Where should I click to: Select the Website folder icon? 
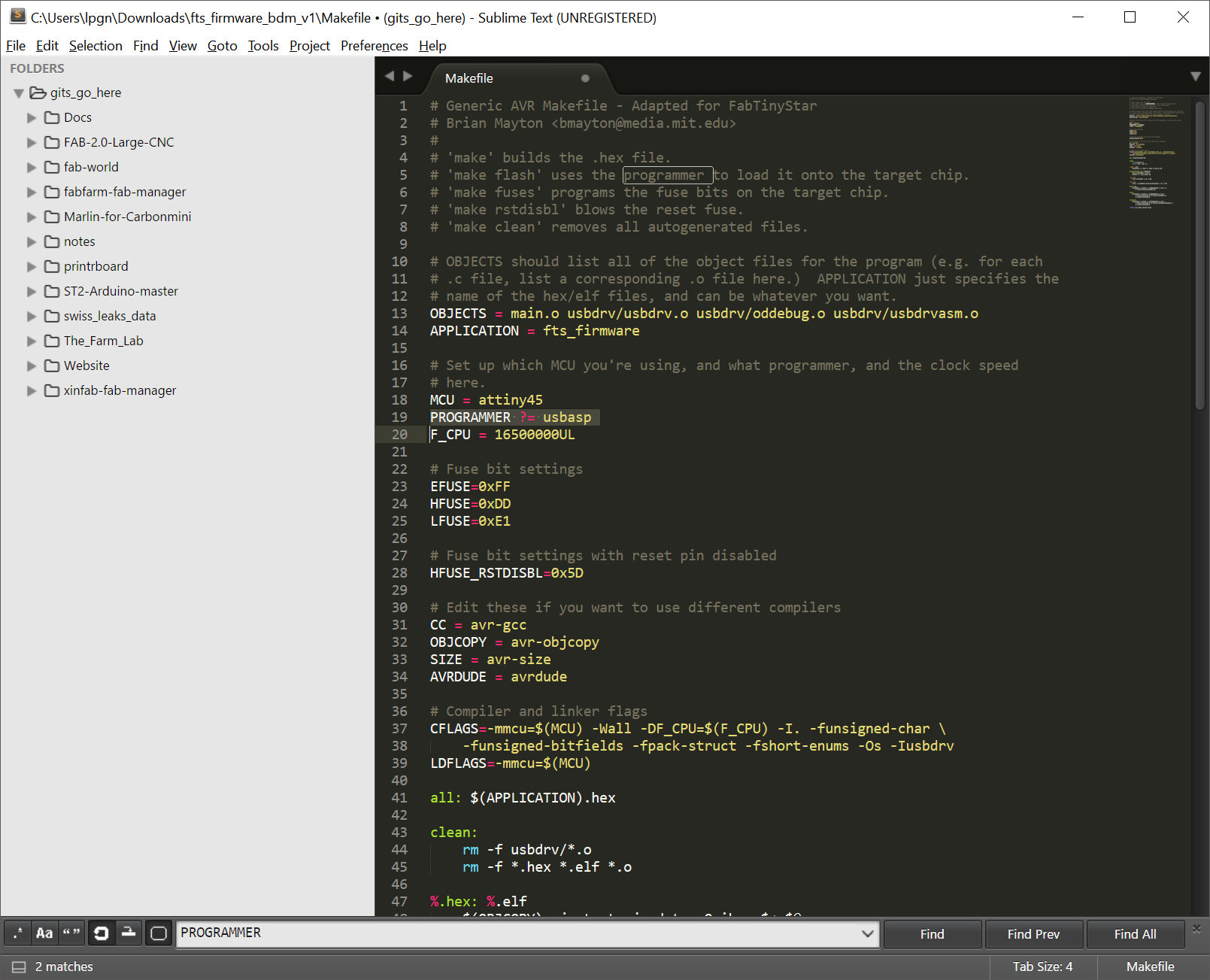tap(52, 366)
